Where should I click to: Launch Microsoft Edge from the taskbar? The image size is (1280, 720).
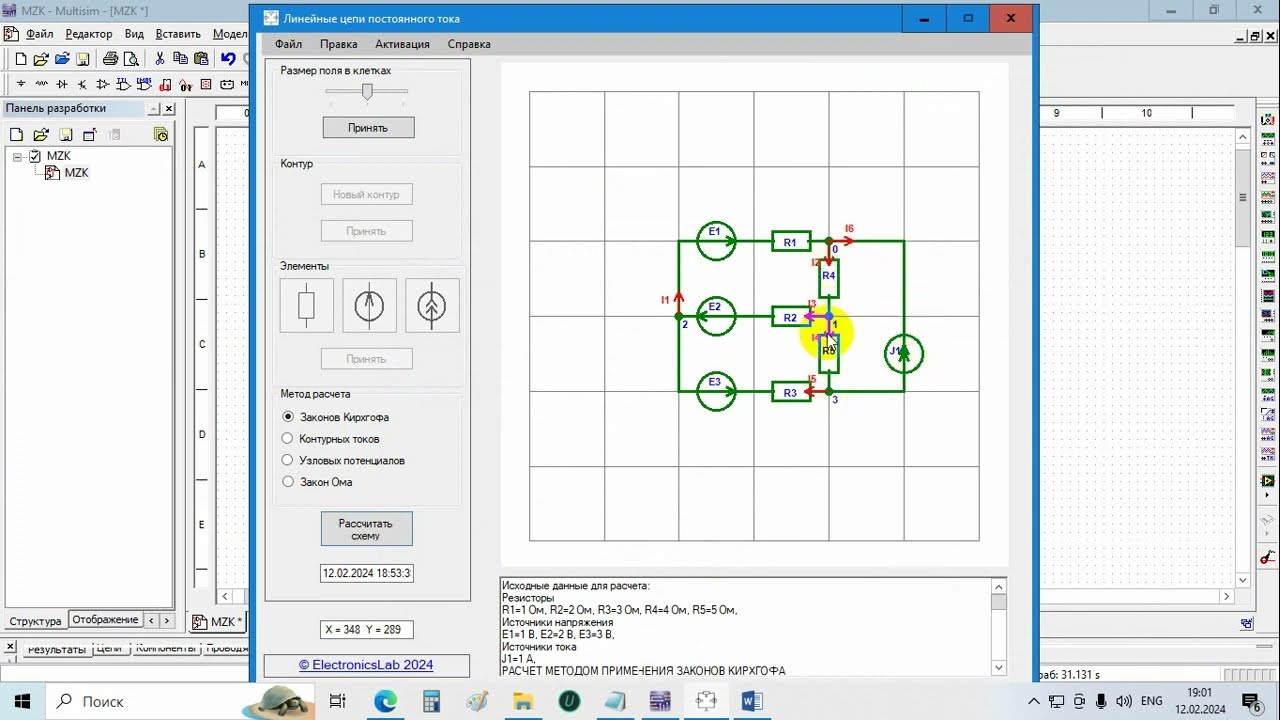point(385,701)
